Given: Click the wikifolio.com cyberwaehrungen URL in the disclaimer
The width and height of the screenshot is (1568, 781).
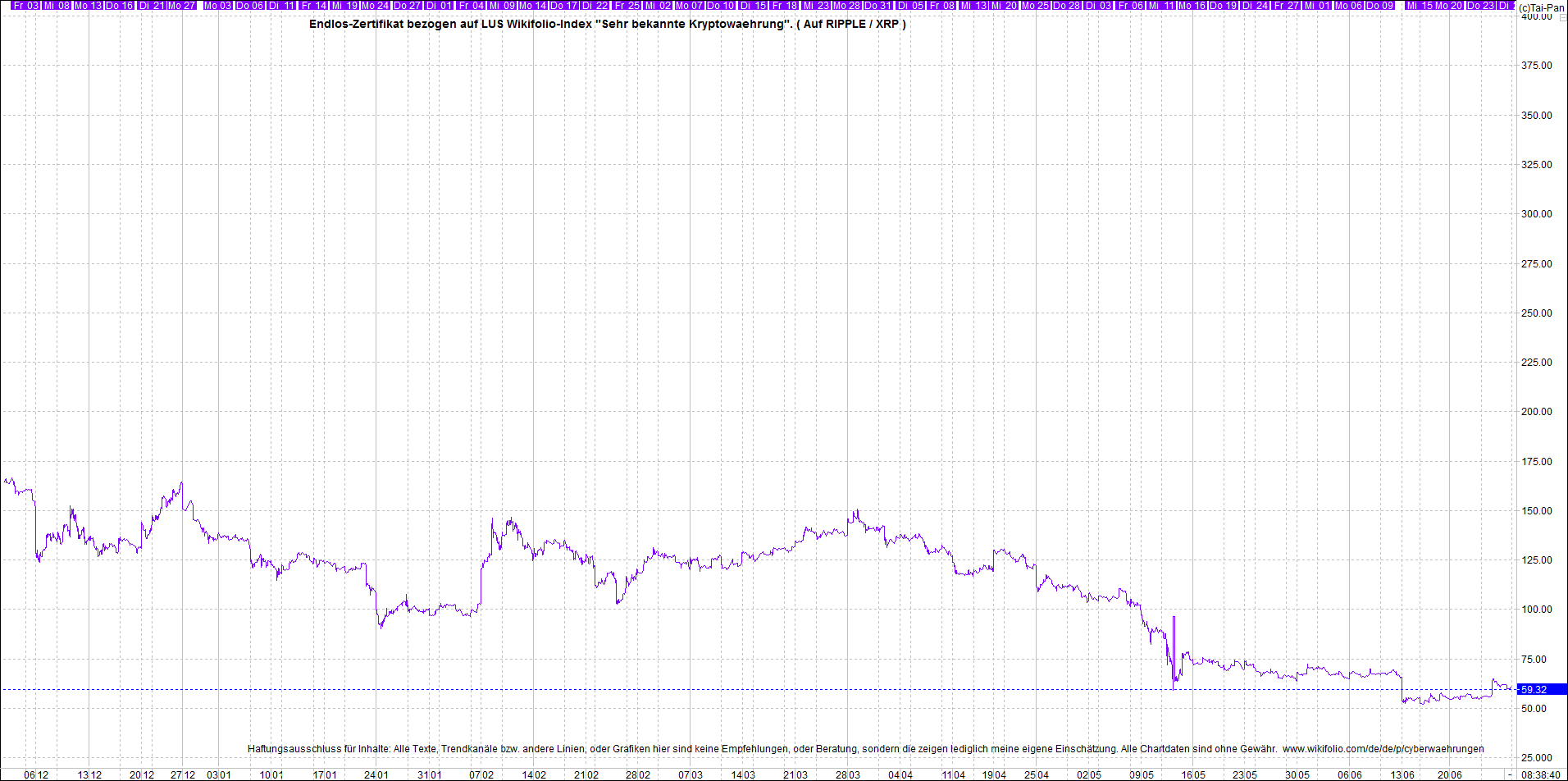Looking at the screenshot, I should pyautogui.click(x=1383, y=749).
